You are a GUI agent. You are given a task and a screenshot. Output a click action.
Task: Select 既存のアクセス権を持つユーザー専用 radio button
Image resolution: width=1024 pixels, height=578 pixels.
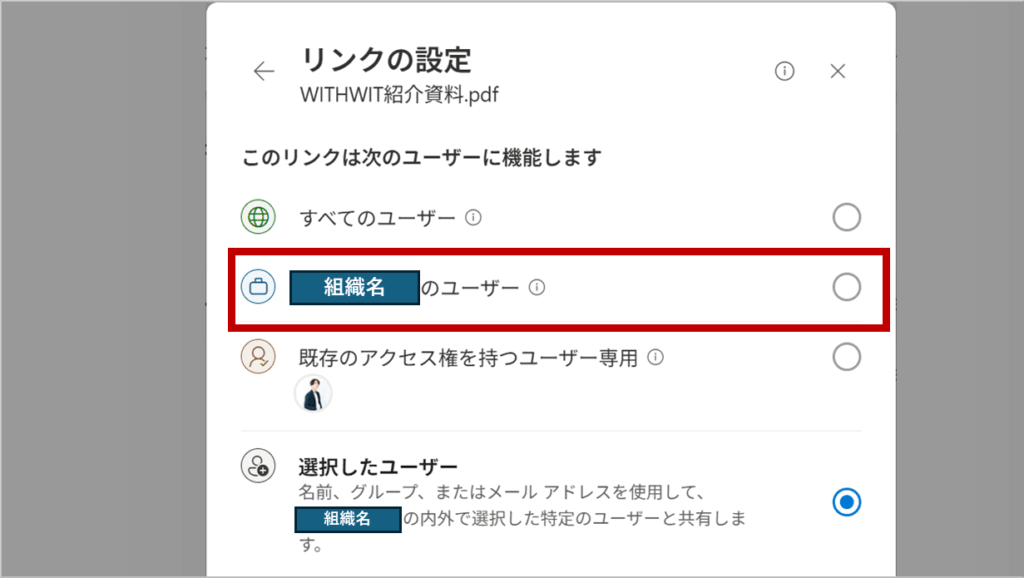[x=846, y=357]
